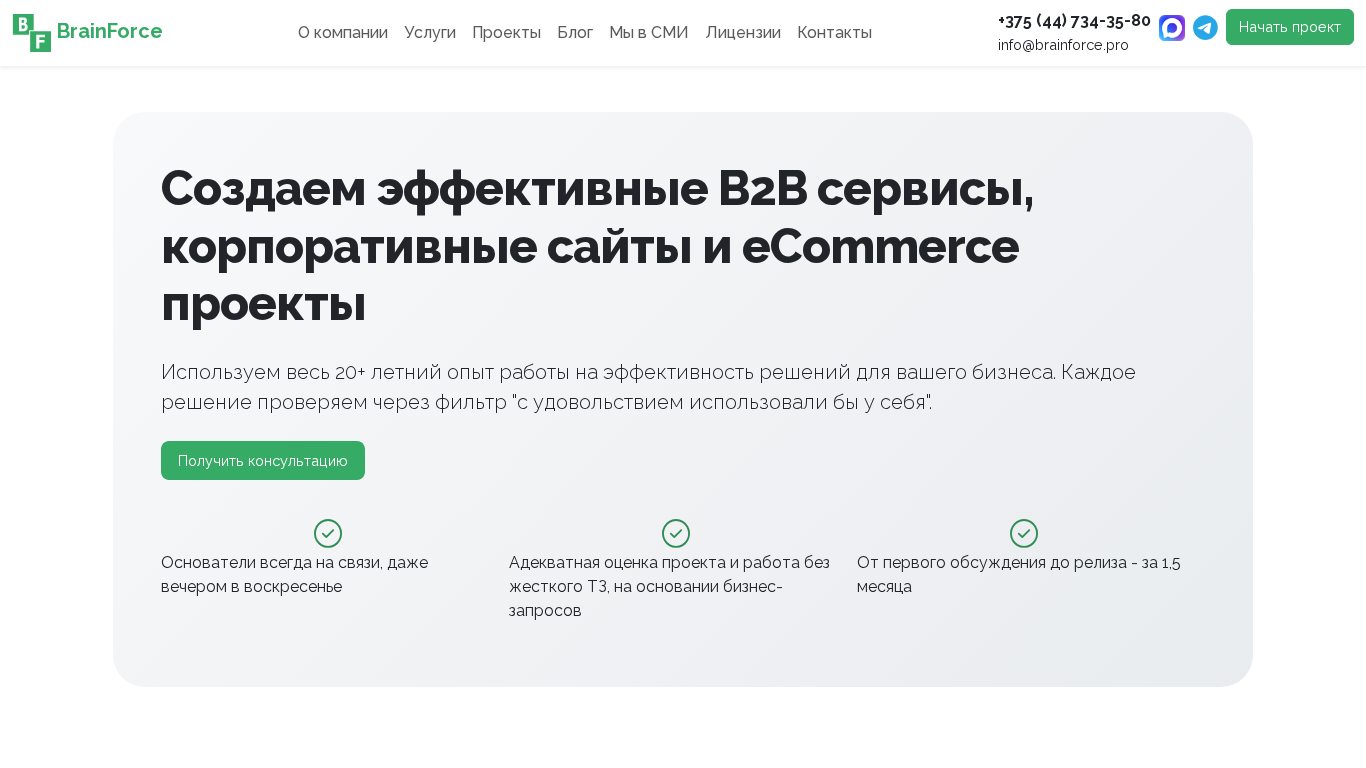Click the Получить консультацию button
The width and height of the screenshot is (1366, 768).
[x=263, y=461]
